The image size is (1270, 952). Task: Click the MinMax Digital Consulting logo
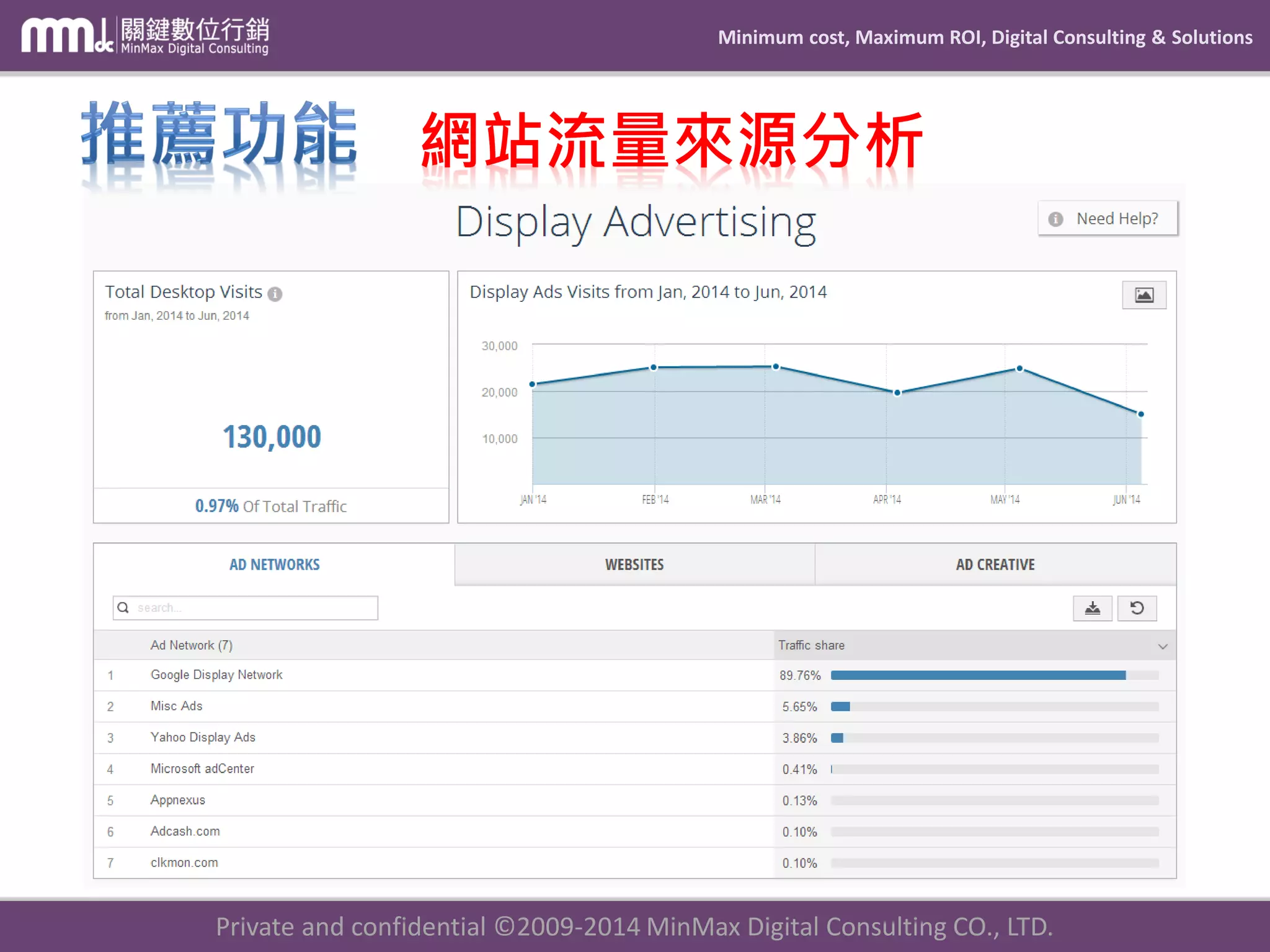[x=145, y=36]
